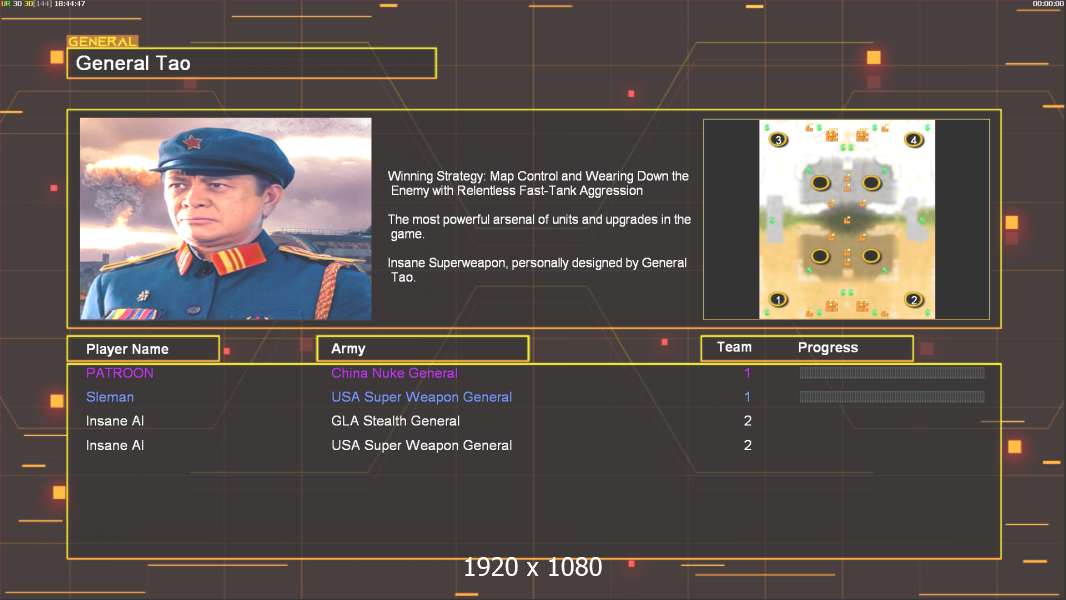Click the first Insane AI player name
The image size is (1066, 600).
(115, 421)
